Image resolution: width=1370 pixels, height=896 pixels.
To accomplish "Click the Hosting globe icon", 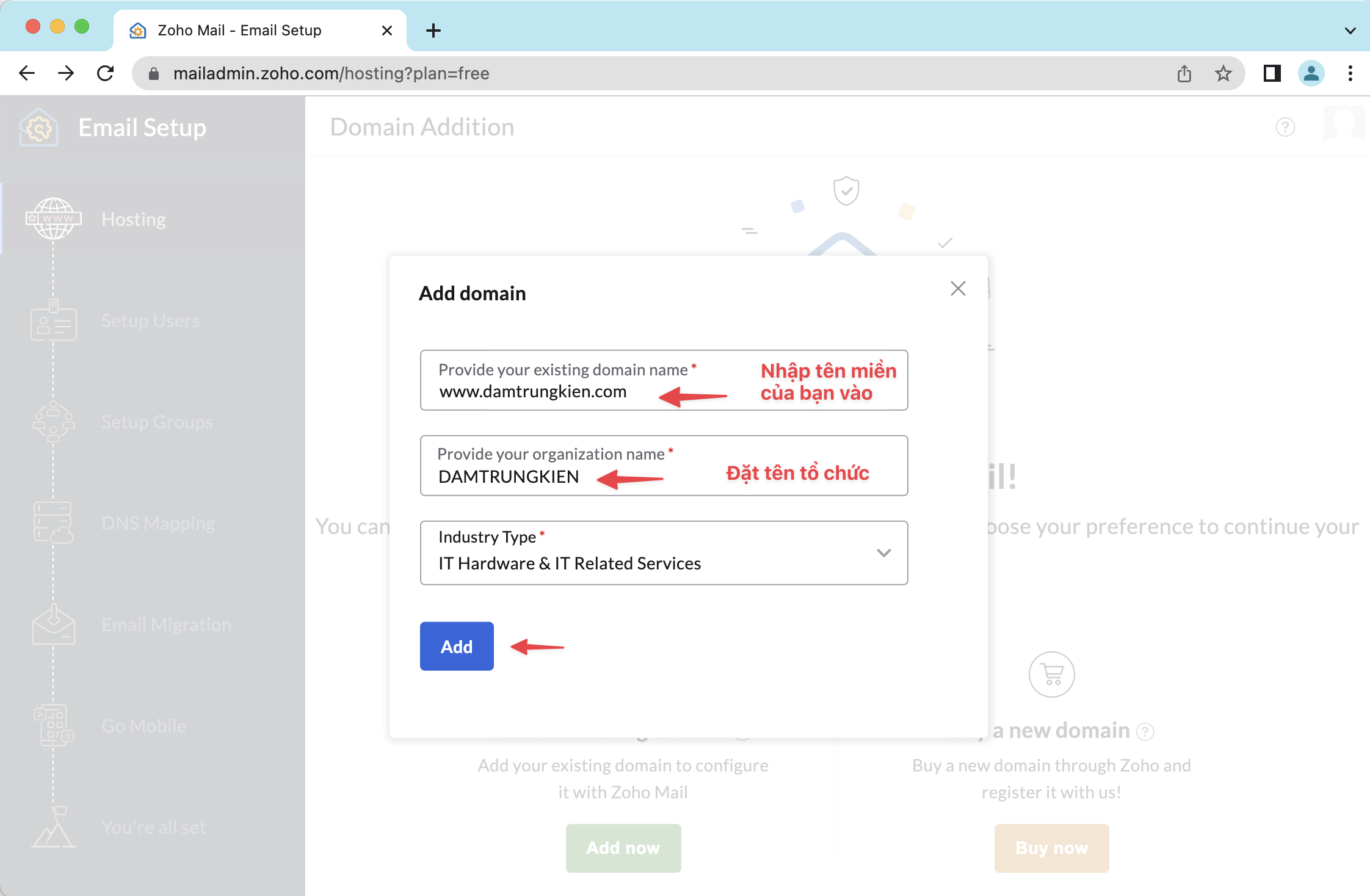I will 54,219.
